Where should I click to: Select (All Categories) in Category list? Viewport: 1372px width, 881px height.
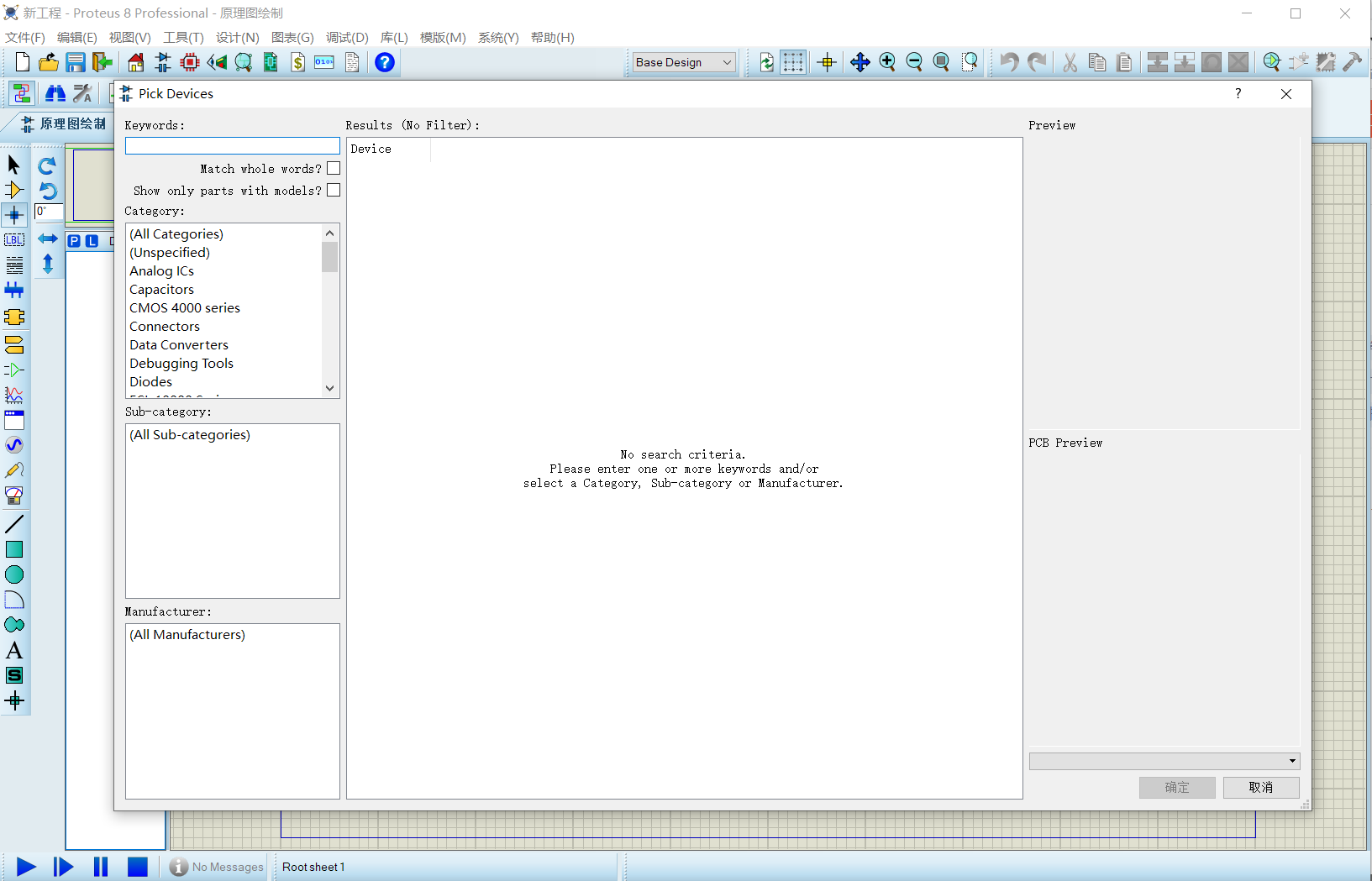[x=176, y=234]
